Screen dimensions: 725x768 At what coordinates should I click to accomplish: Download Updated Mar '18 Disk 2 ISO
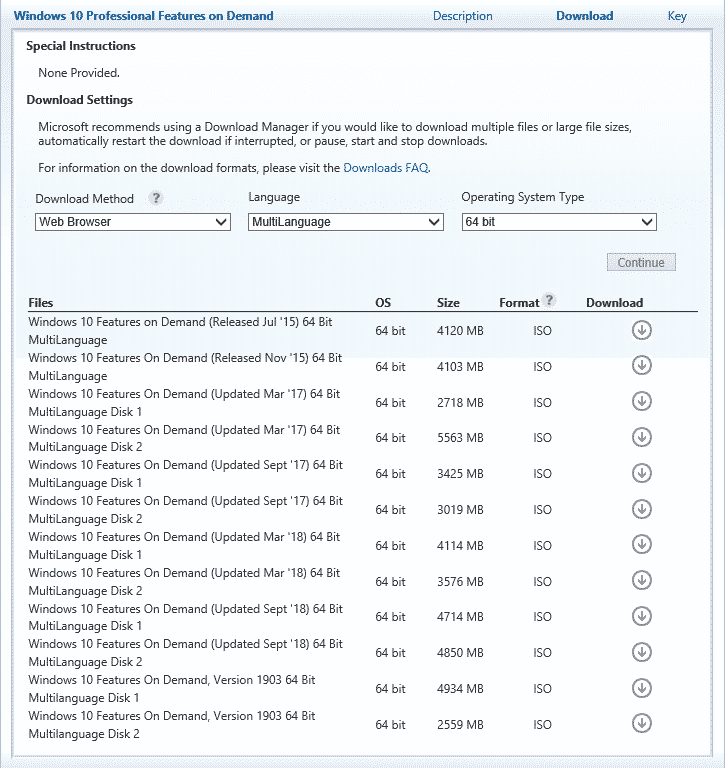(641, 581)
